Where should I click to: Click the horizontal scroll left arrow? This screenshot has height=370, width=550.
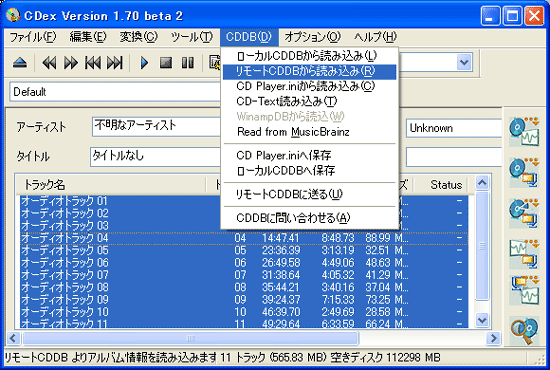tap(13, 338)
